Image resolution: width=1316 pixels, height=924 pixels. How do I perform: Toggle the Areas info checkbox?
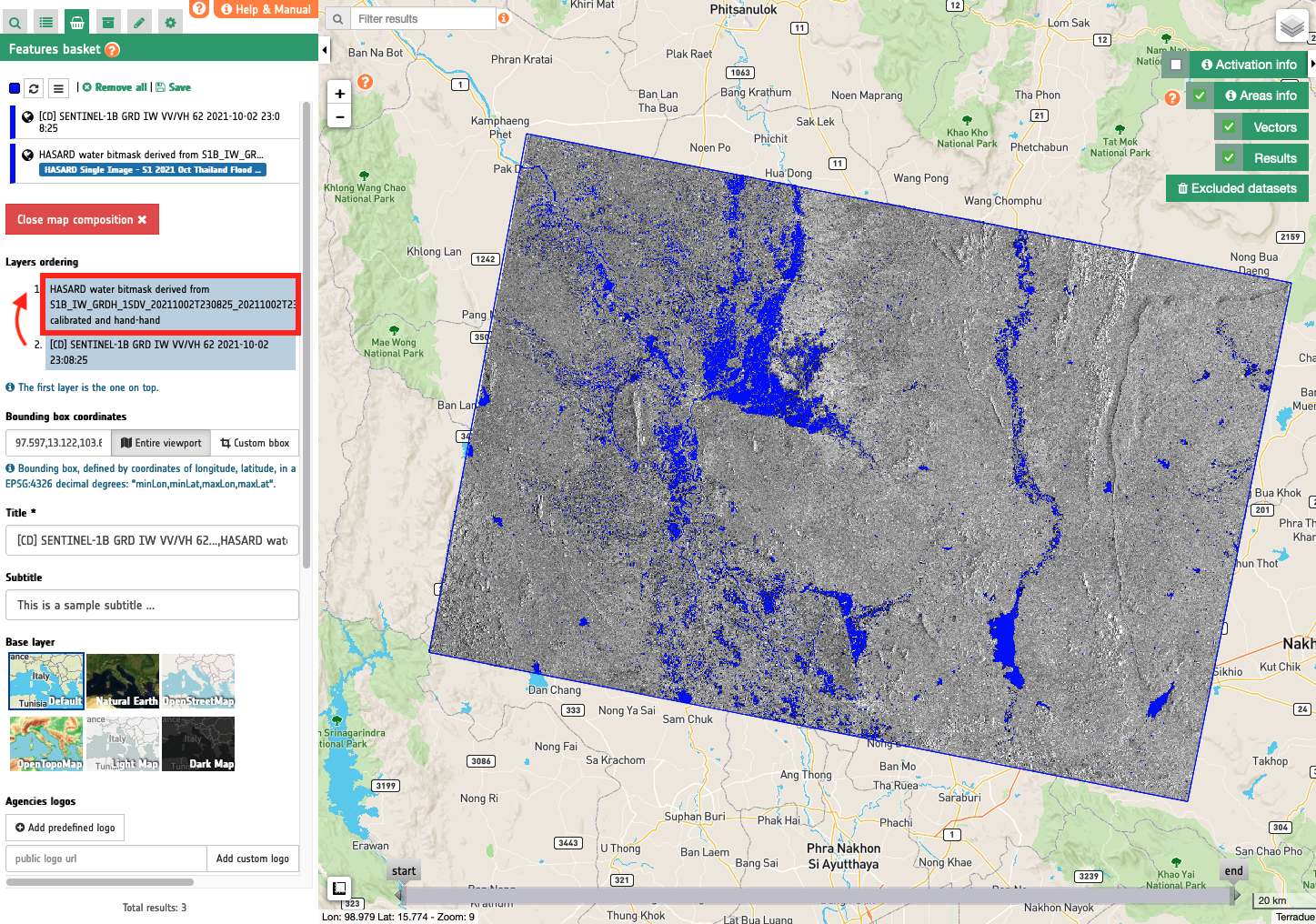pyautogui.click(x=1200, y=95)
